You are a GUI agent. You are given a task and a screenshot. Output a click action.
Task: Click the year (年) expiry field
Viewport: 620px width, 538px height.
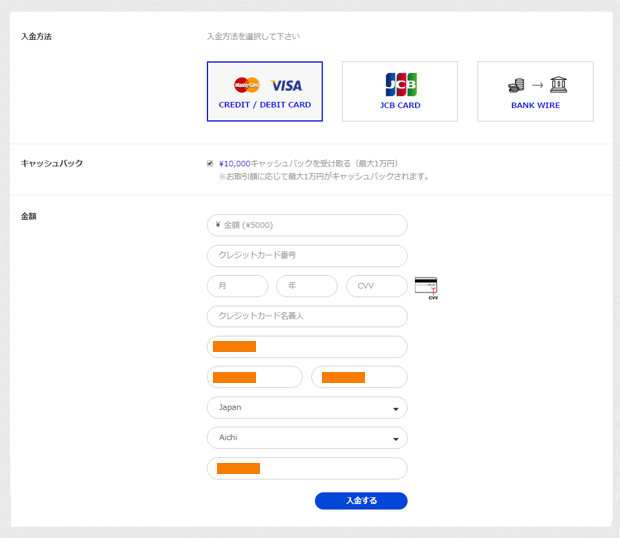307,286
